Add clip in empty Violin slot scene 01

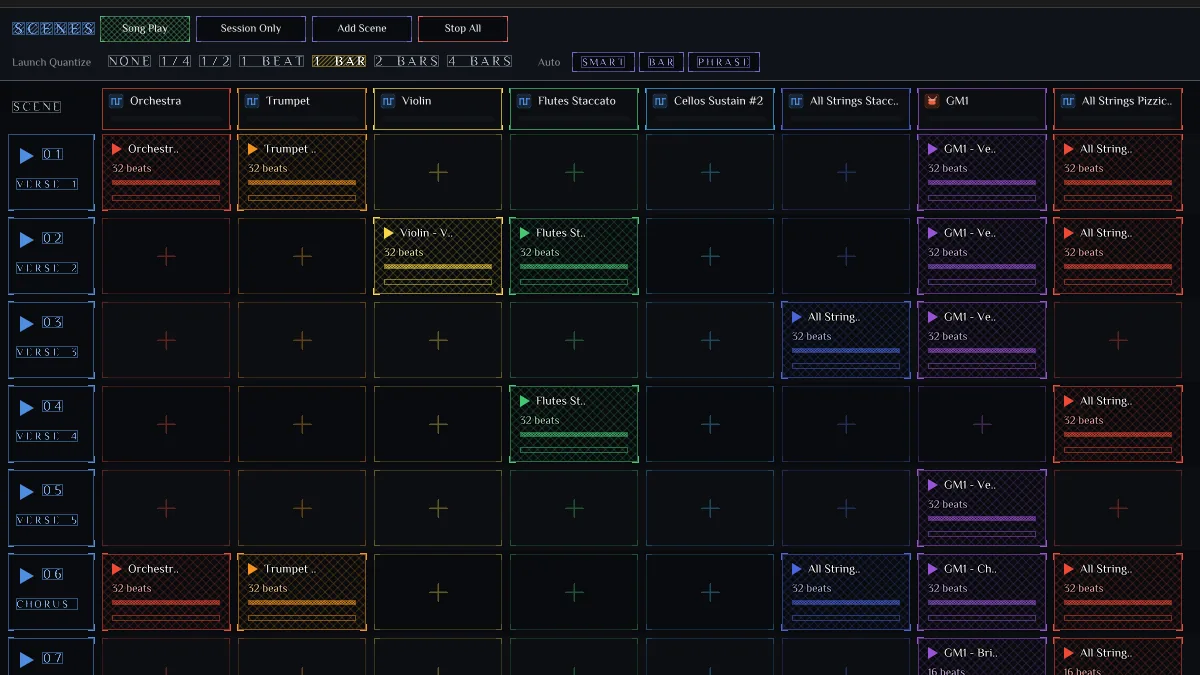pyautogui.click(x=438, y=173)
